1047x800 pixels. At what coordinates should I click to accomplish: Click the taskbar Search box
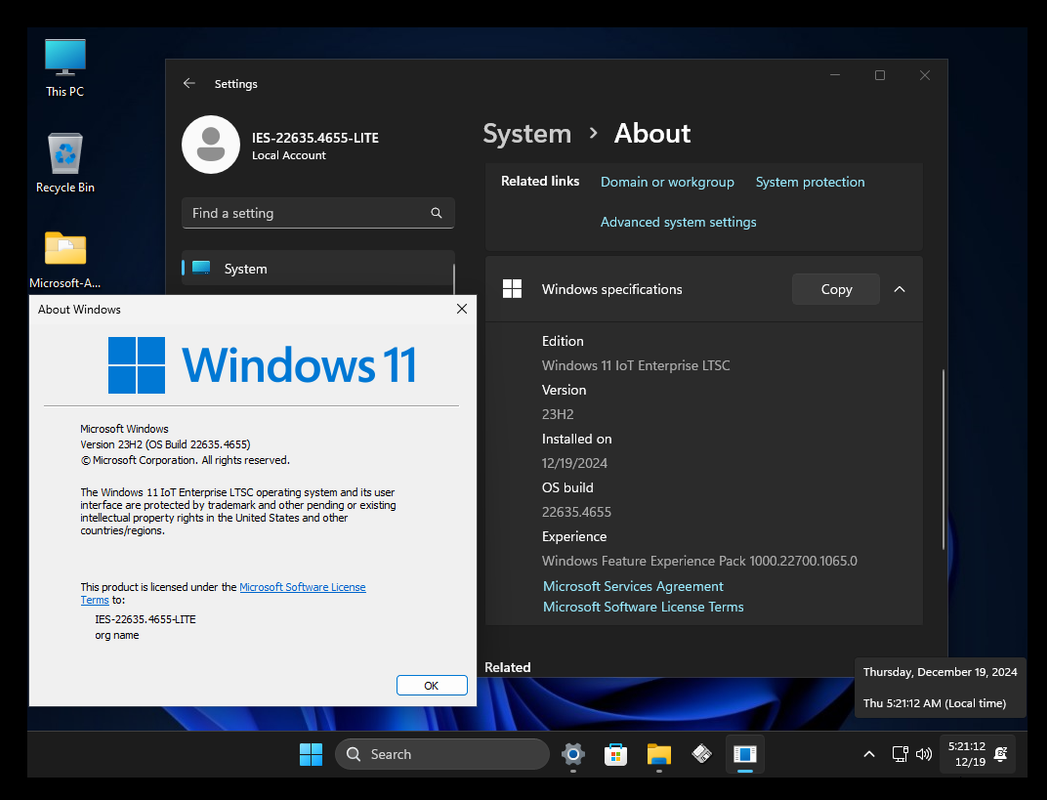tap(442, 754)
